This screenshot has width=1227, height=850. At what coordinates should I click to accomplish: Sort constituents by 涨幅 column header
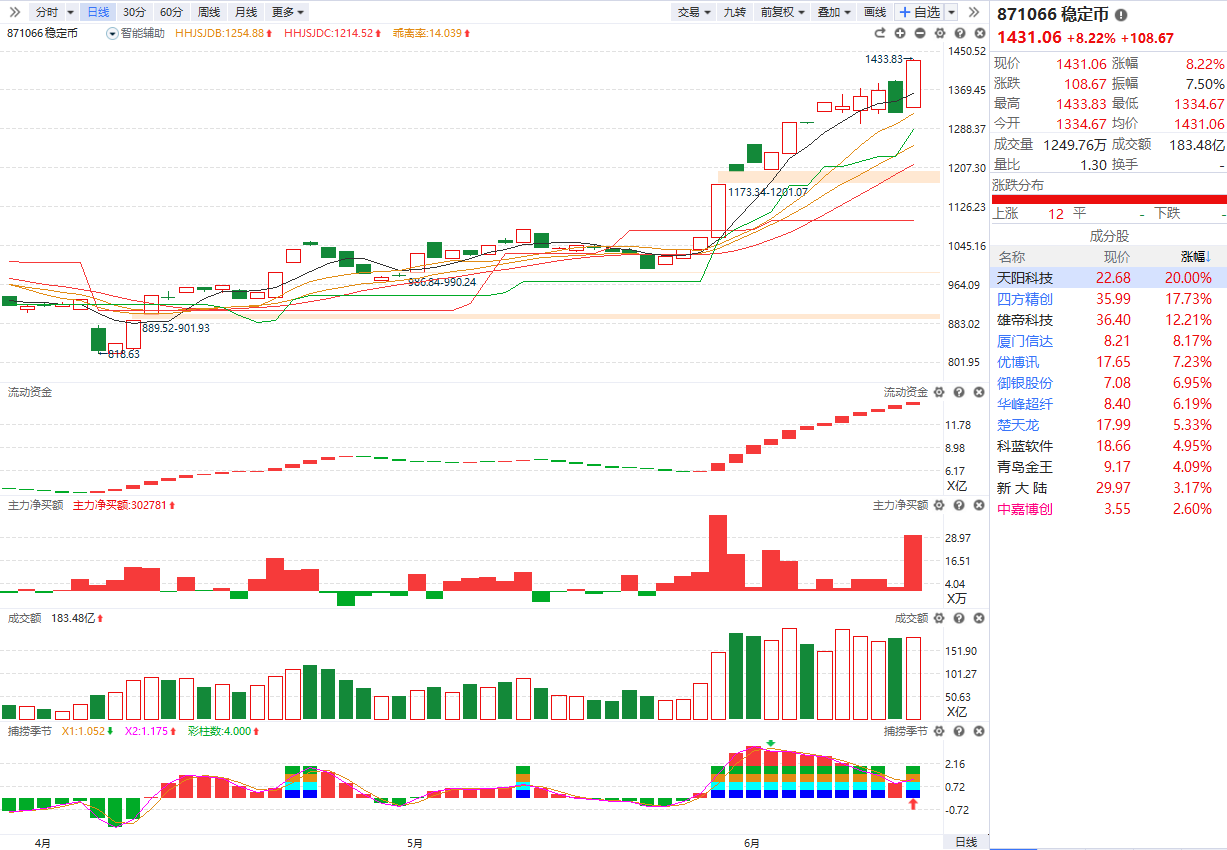tap(1195, 257)
